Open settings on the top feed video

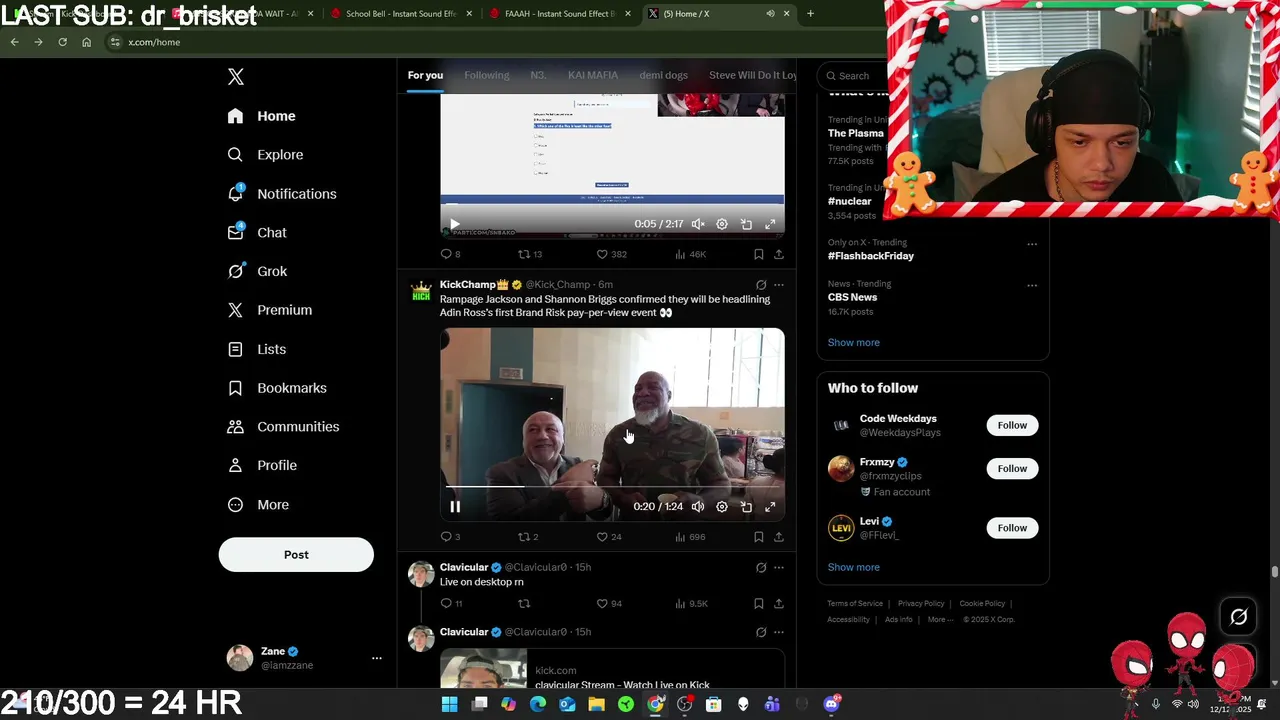pos(722,225)
